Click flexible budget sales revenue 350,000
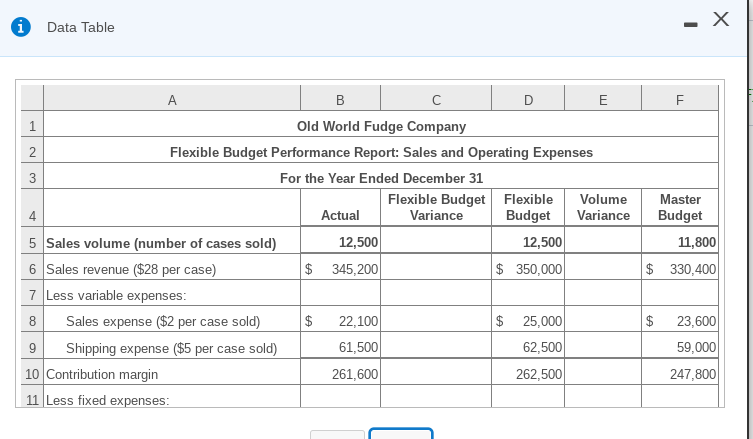The image size is (753, 439). (x=539, y=269)
